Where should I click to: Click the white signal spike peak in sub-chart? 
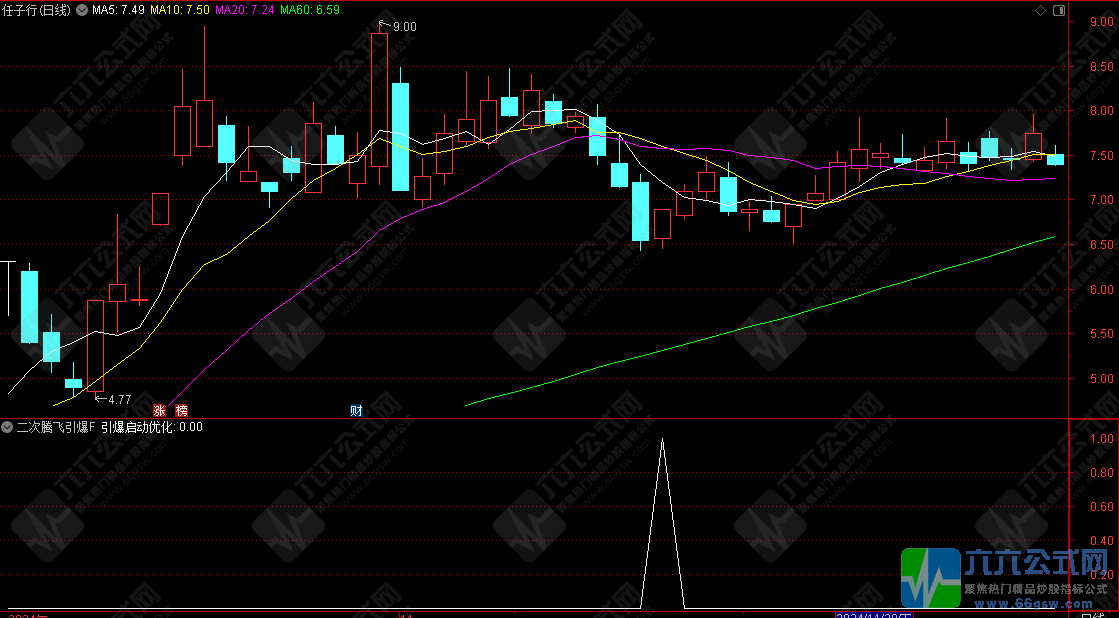pos(661,439)
